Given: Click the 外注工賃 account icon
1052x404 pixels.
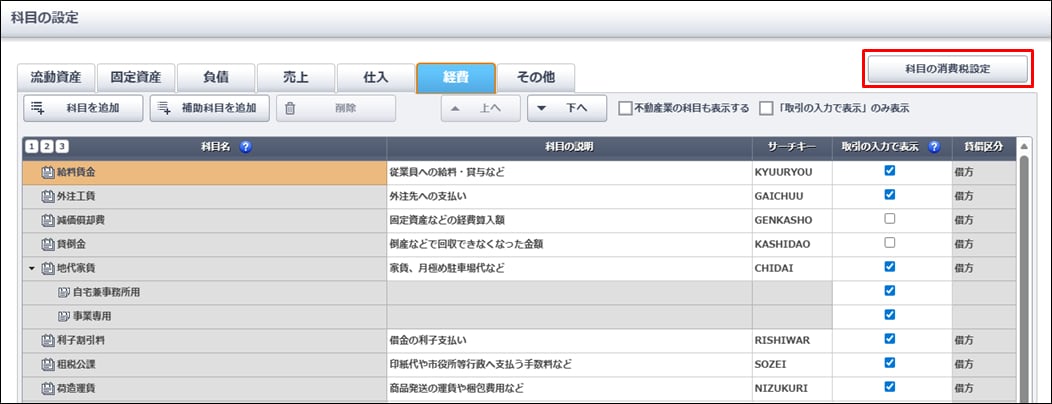Looking at the screenshot, I should pos(47,197).
